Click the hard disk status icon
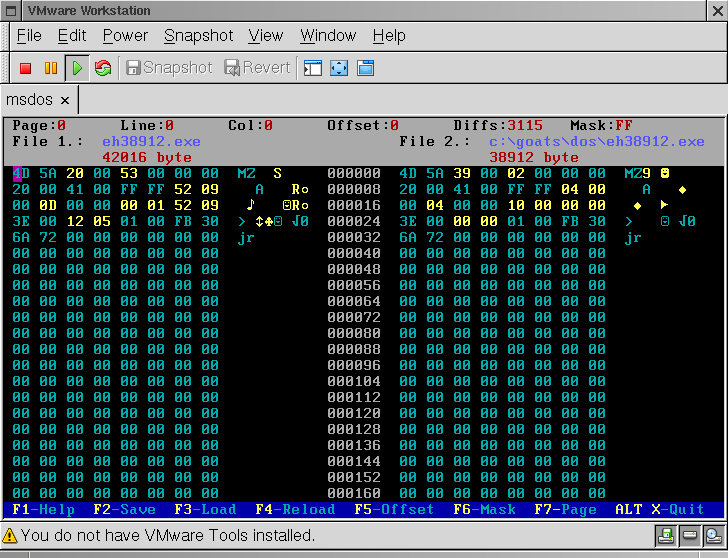This screenshot has width=728, height=558. click(689, 536)
